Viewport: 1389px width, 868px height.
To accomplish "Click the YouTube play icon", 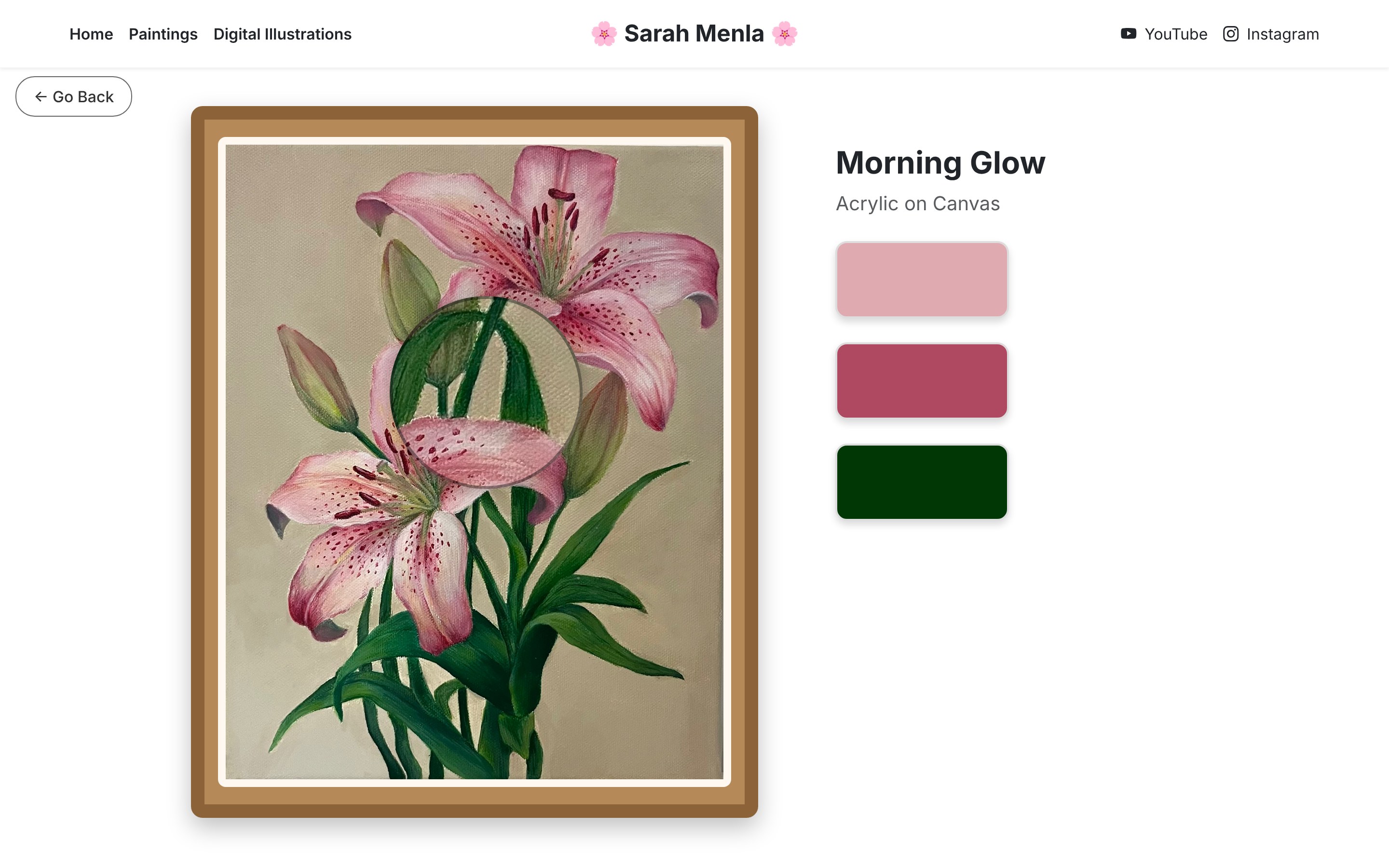I will tap(1128, 34).
